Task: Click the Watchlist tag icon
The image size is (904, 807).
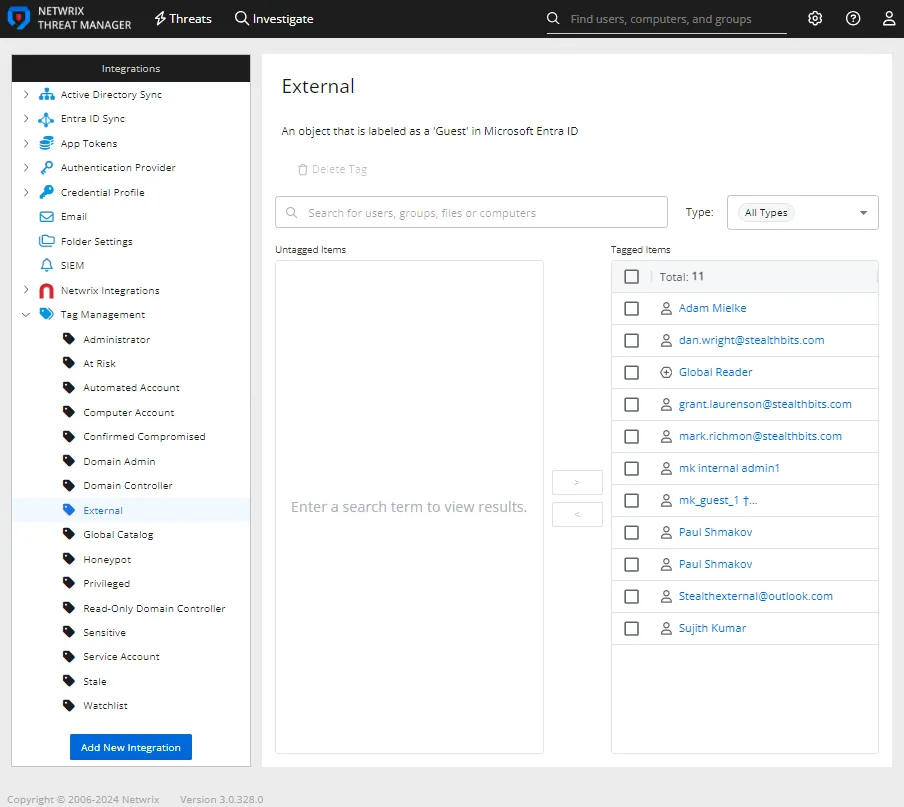Action: [x=69, y=706]
